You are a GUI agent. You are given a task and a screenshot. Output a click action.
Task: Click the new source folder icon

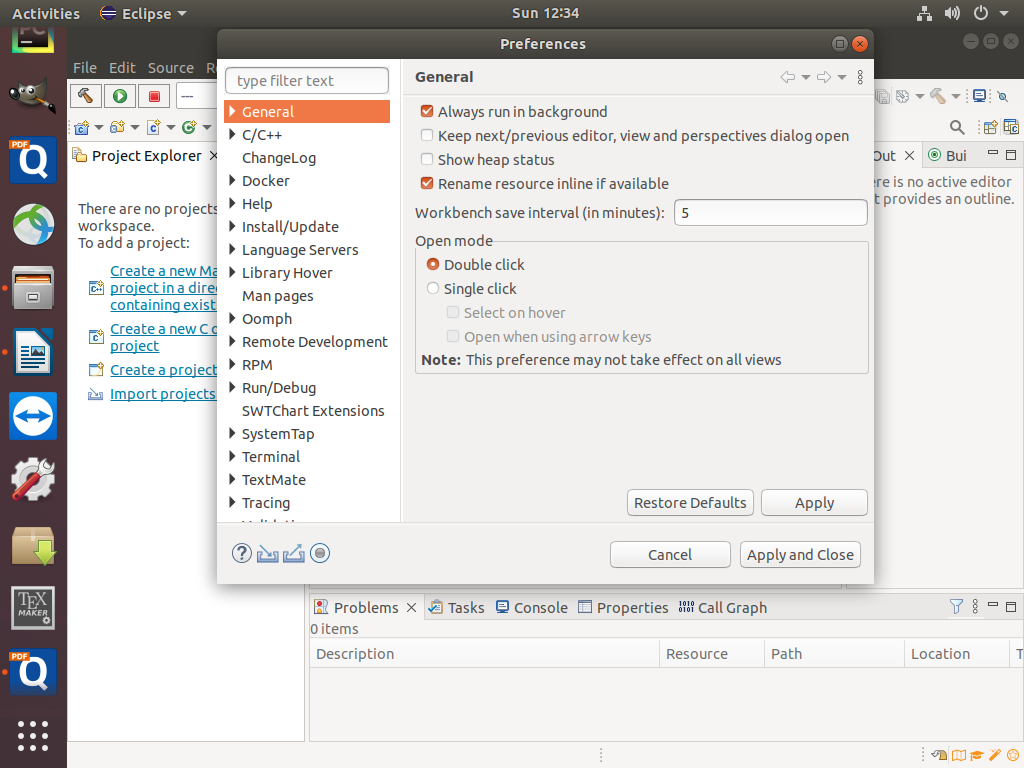point(118,127)
